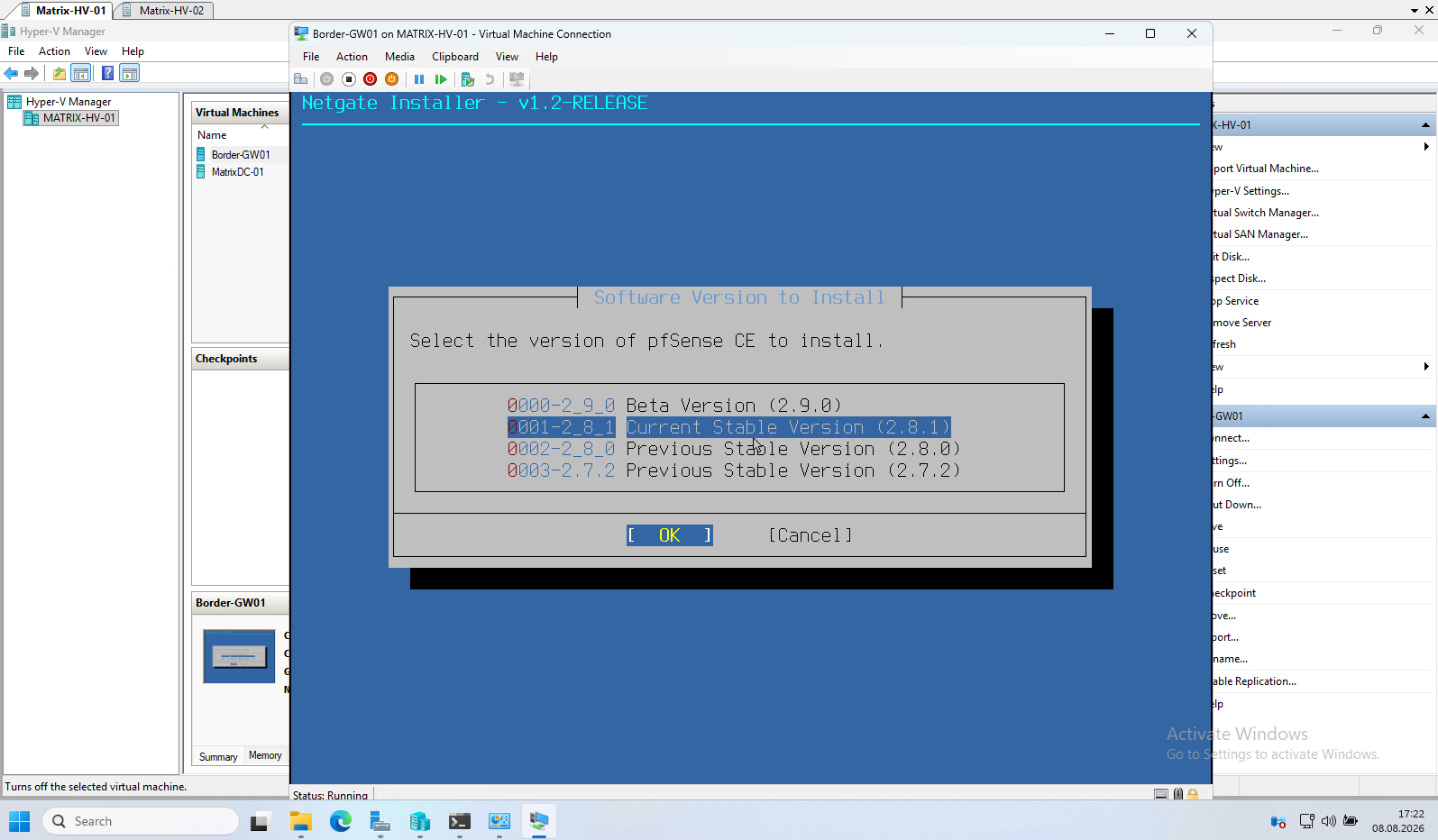Click the blue Help question mark icon
Viewport: 1438px width, 840px height.
tap(107, 74)
